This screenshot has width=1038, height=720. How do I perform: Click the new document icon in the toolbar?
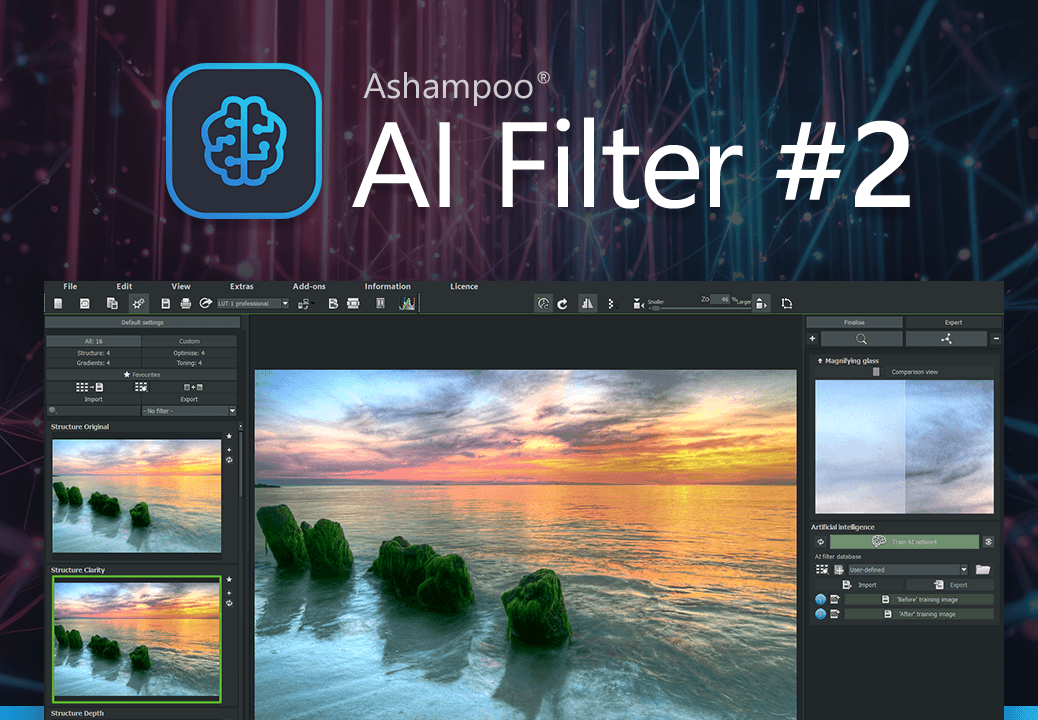click(58, 304)
